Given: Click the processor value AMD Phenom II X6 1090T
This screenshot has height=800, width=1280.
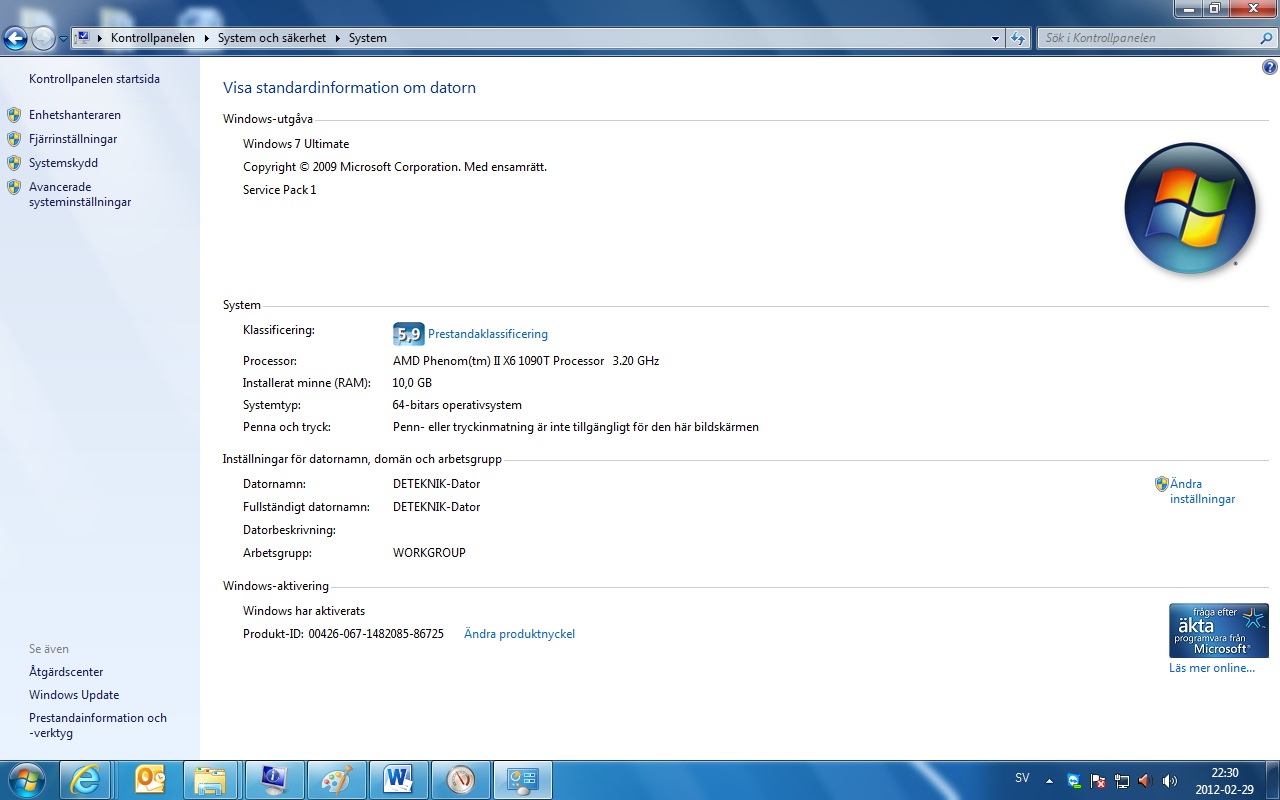Looking at the screenshot, I should (x=526, y=361).
